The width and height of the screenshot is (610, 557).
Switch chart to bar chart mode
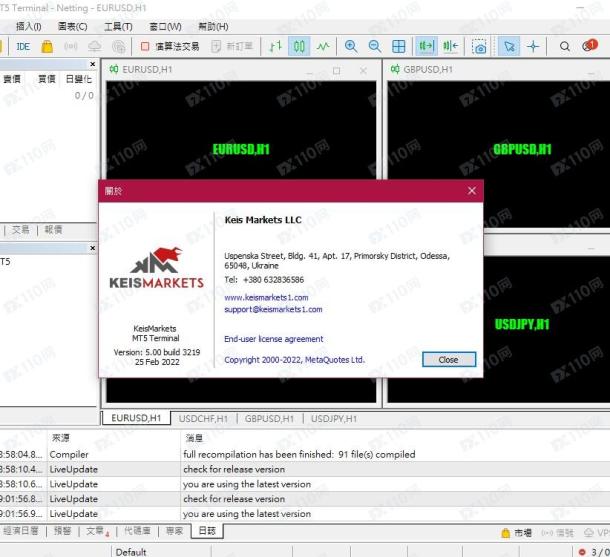275,47
